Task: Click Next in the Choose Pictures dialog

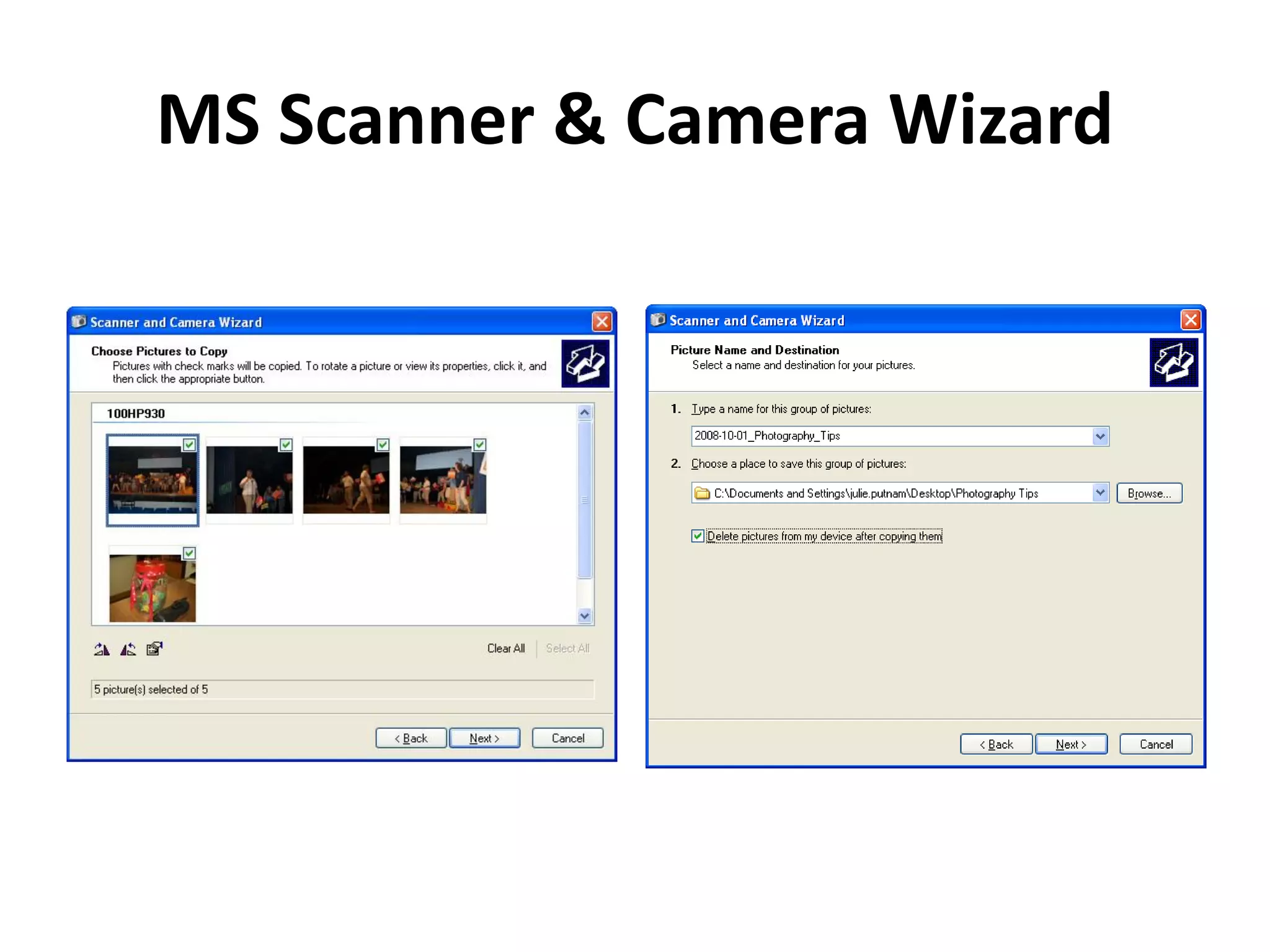Action: tap(484, 738)
